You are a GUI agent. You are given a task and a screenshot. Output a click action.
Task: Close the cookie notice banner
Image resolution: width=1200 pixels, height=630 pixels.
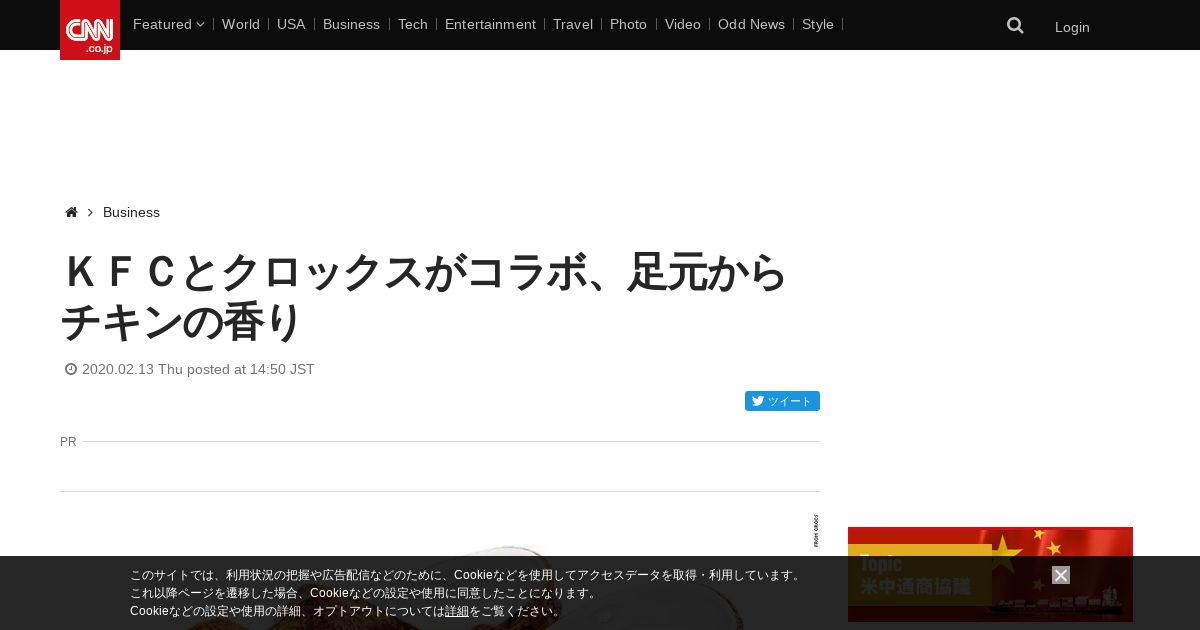[x=1061, y=575]
